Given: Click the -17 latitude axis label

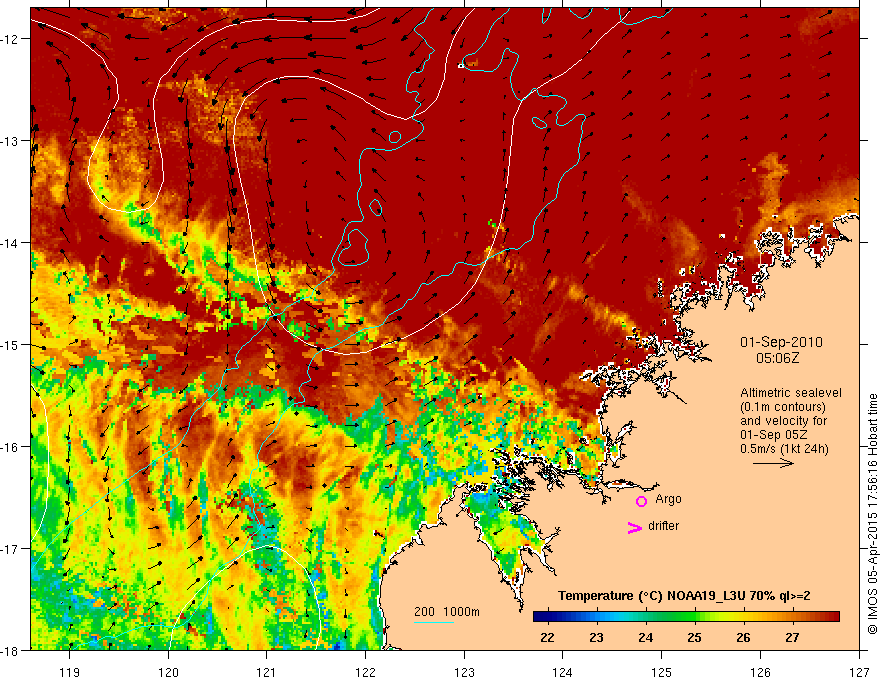Looking at the screenshot, I should [x=9, y=548].
